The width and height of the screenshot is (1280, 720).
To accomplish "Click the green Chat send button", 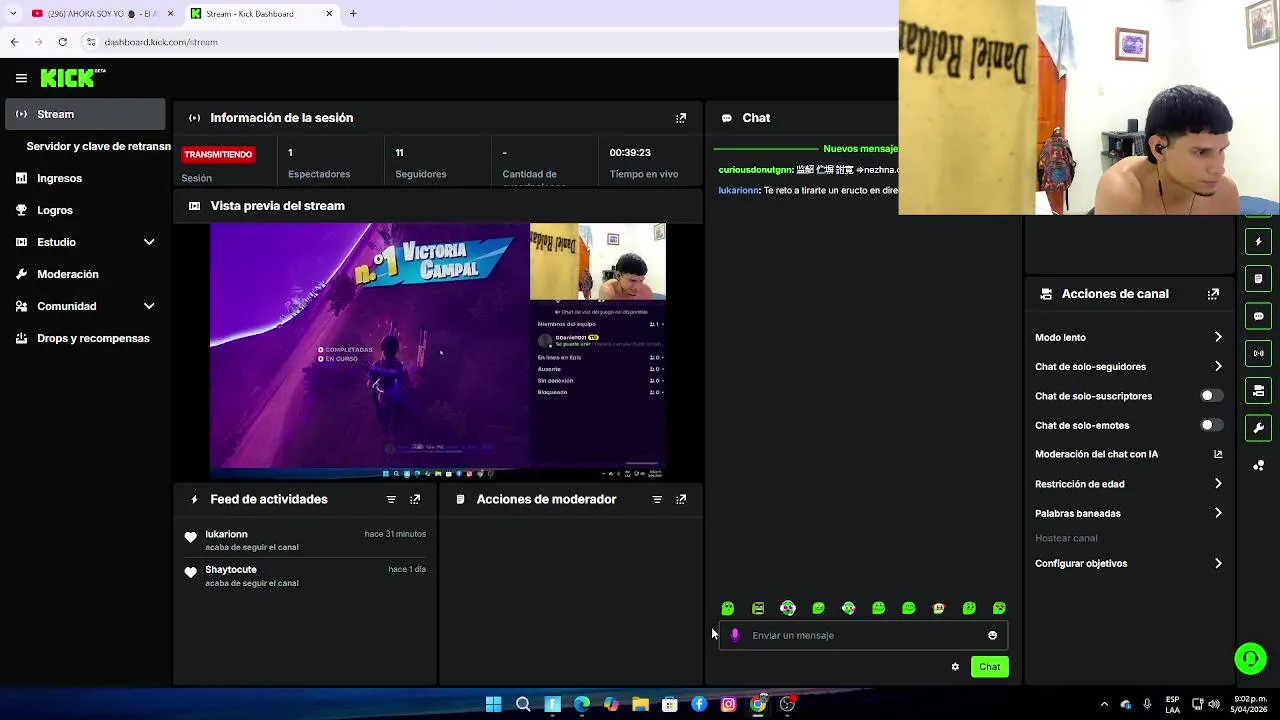I will click(x=989, y=667).
